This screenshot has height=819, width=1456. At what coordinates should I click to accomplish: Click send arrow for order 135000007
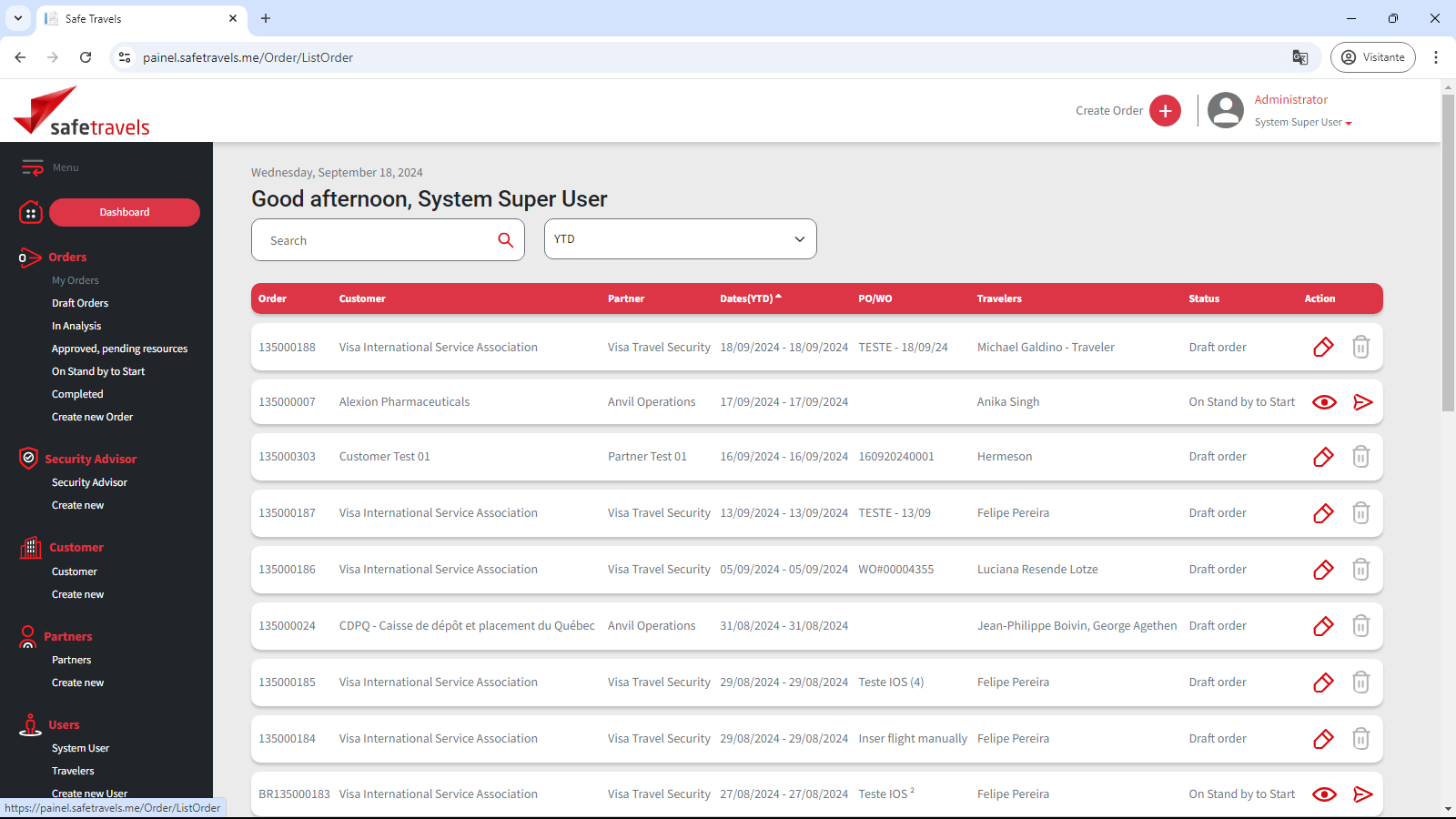[x=1362, y=402]
